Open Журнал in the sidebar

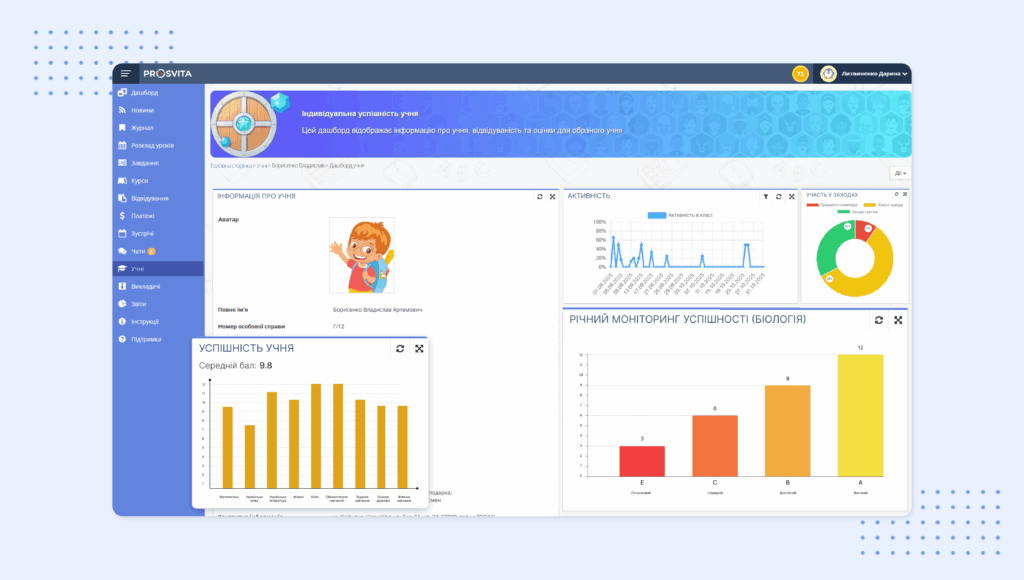(x=142, y=128)
